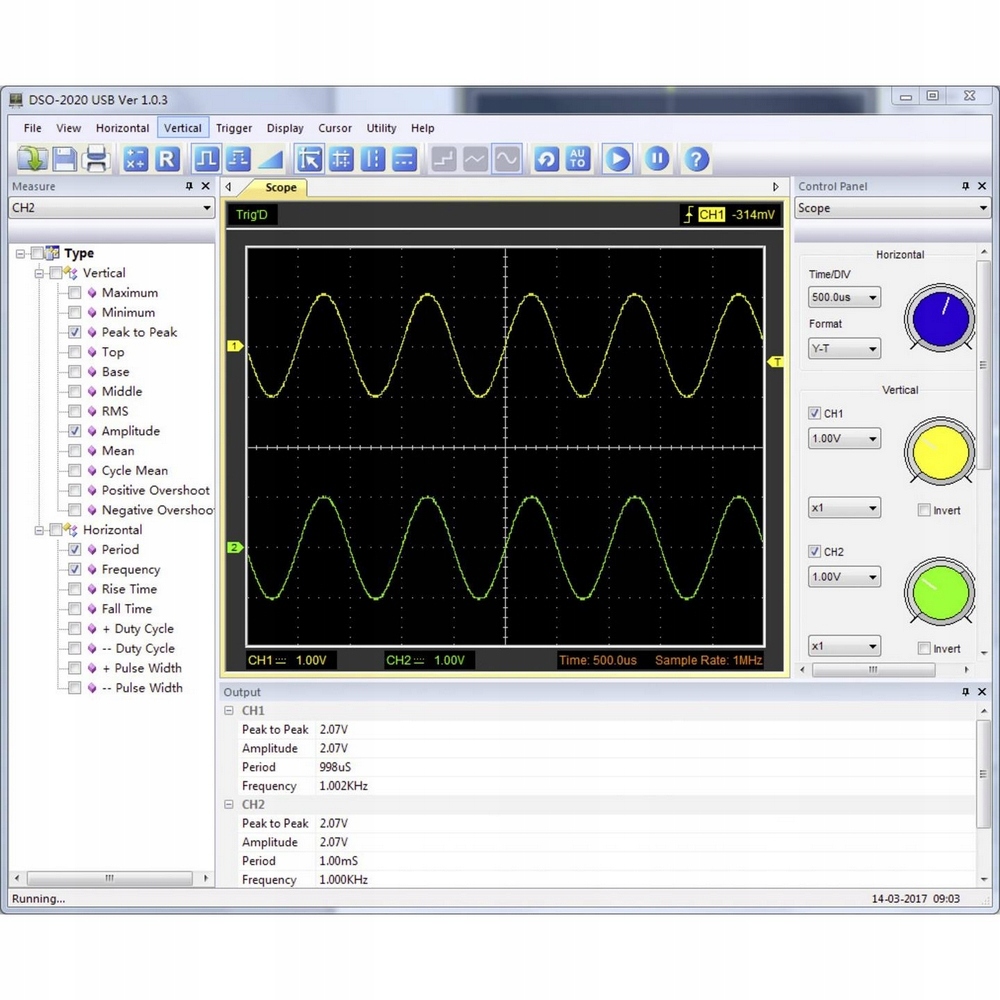Click the Save floppy disk toolbar icon
Image resolution: width=1000 pixels, height=1000 pixels.
(65, 159)
